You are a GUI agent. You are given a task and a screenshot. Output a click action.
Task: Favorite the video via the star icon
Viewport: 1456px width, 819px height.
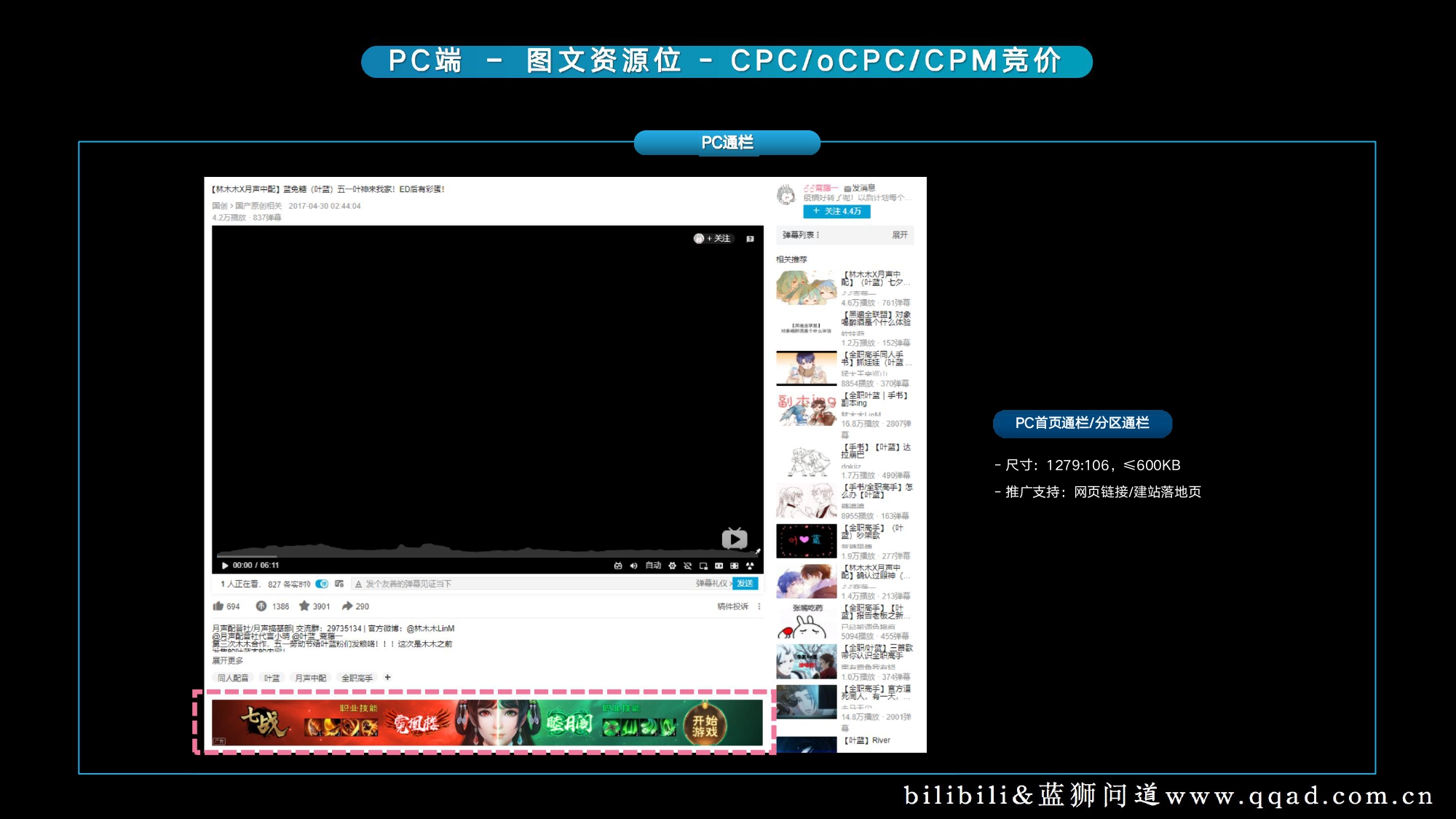[x=305, y=606]
